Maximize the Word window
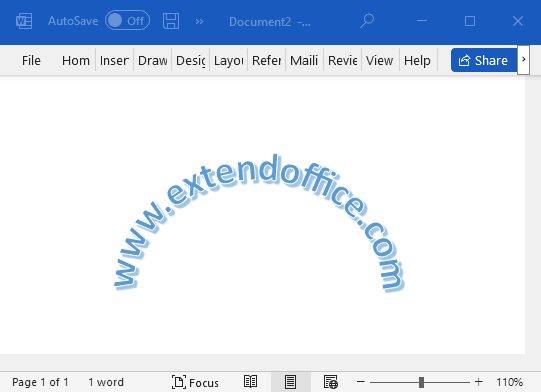 pos(470,21)
